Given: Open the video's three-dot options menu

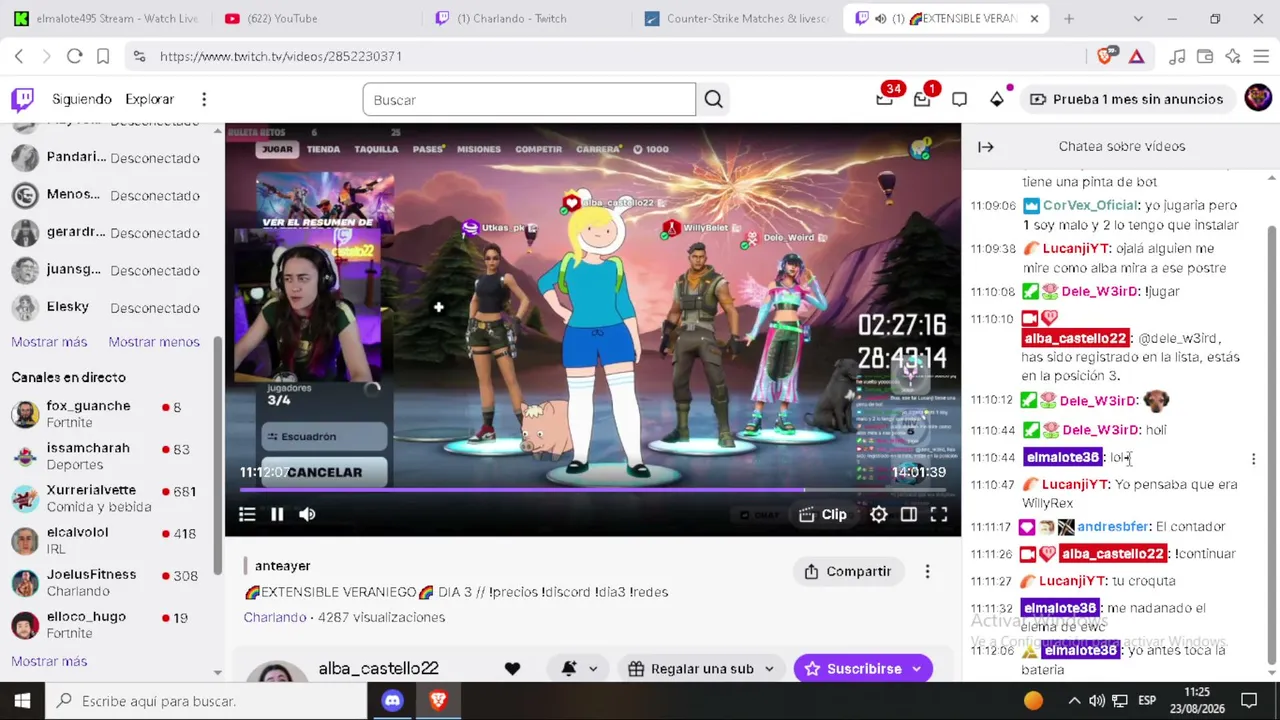Looking at the screenshot, I should click(x=927, y=571).
